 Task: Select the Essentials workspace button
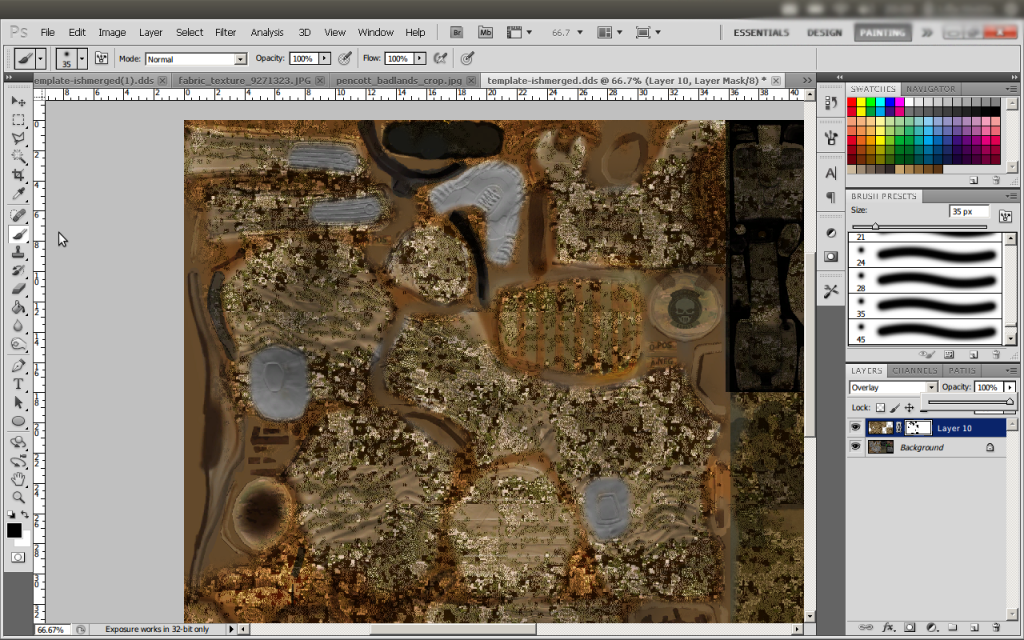click(x=761, y=32)
